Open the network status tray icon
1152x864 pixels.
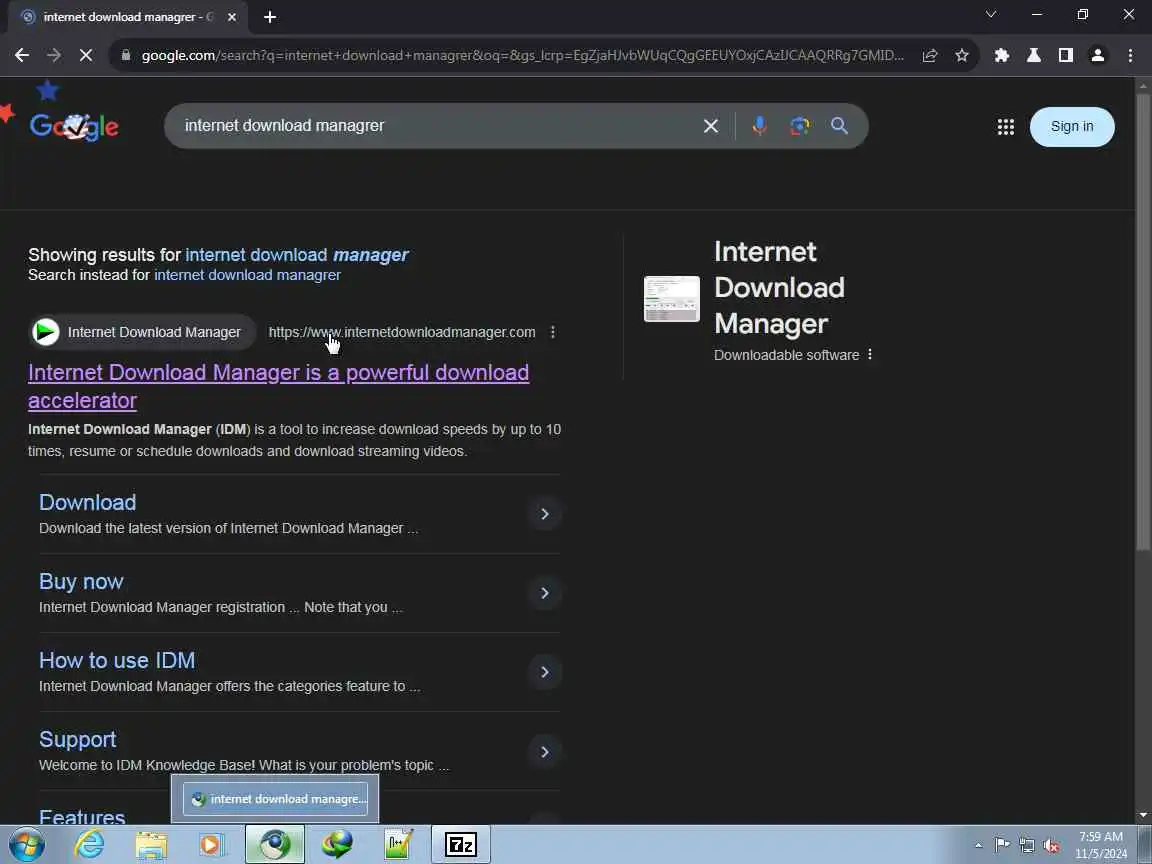(1027, 846)
